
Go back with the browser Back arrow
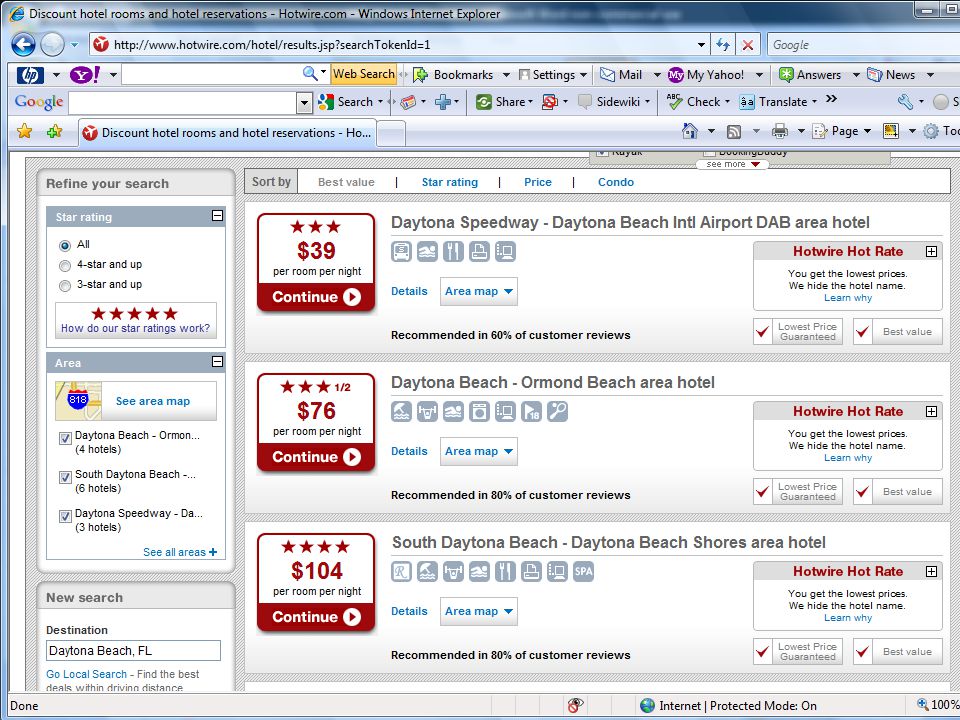pos(23,44)
